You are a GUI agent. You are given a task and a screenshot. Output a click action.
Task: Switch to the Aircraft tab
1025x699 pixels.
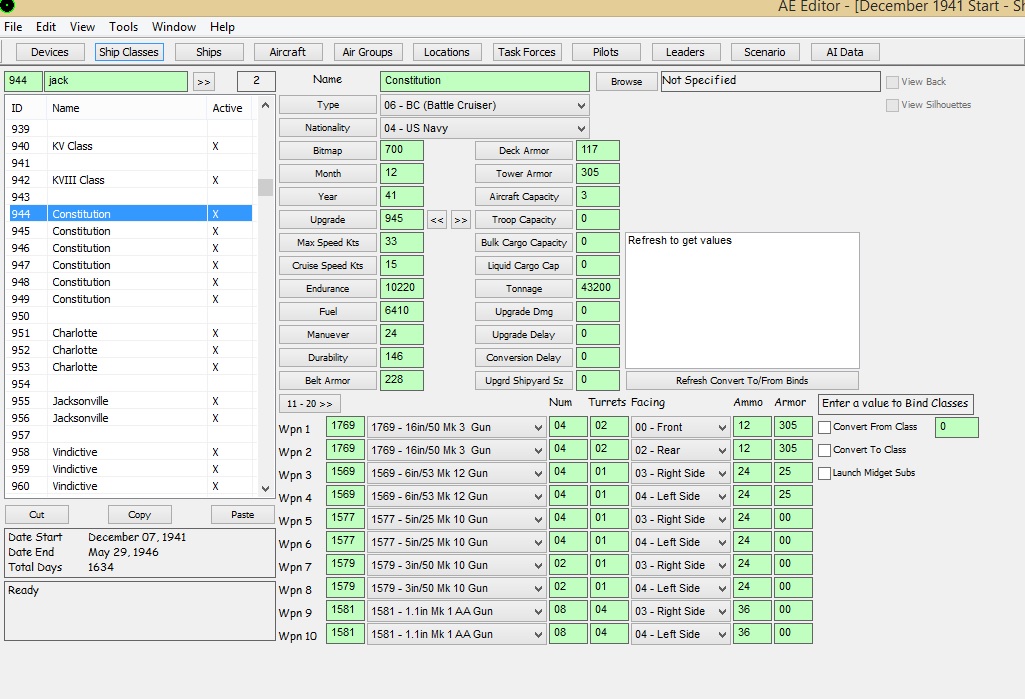[288, 52]
